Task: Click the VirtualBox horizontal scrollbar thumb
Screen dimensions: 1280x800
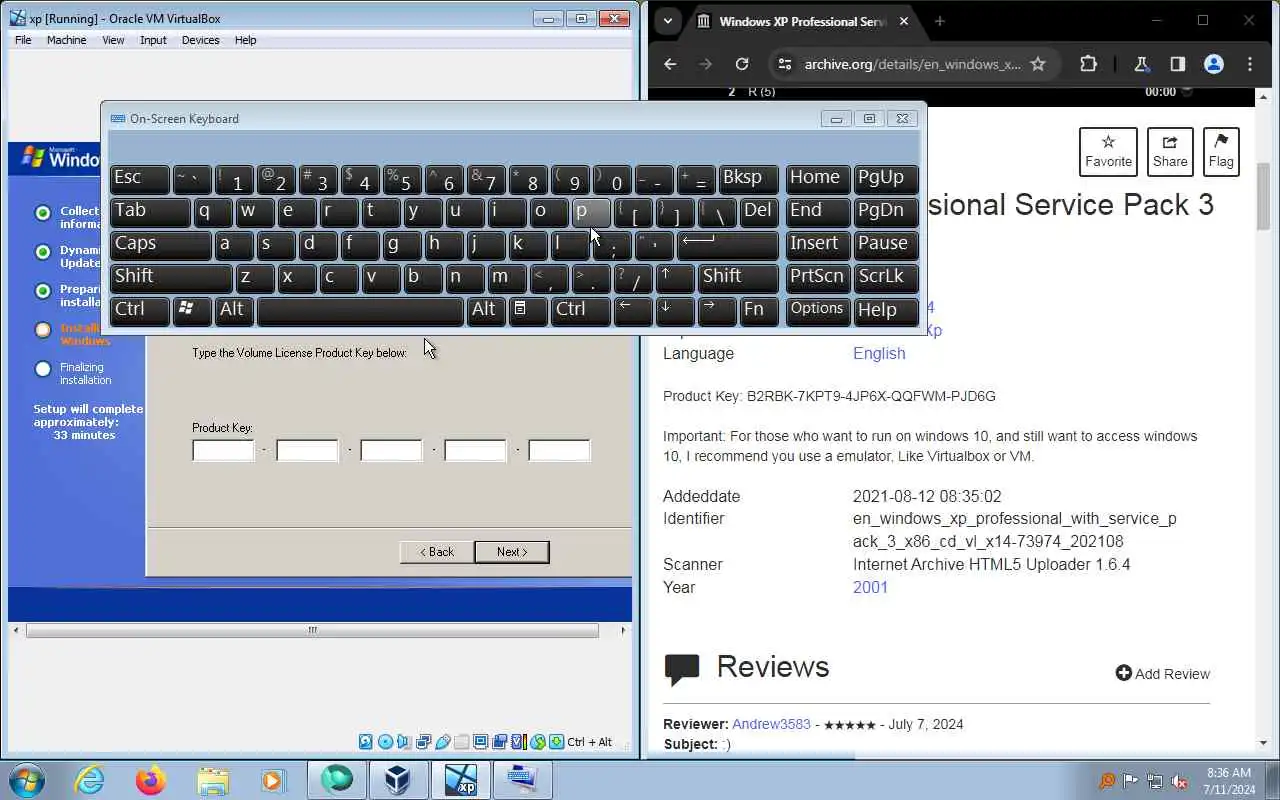Action: pos(312,630)
